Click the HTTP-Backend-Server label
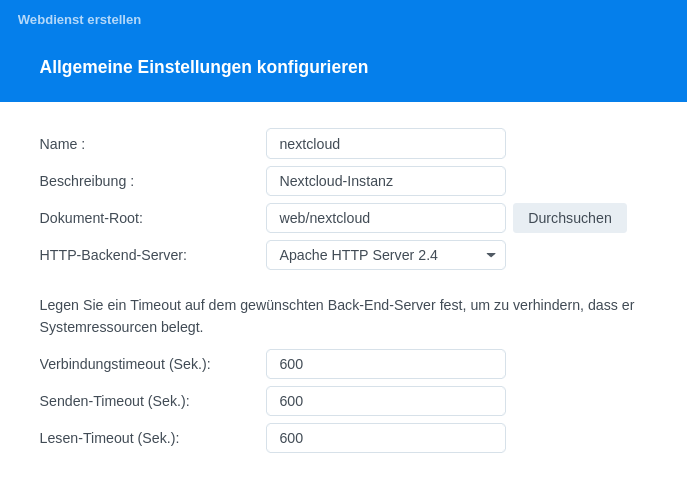Image resolution: width=687 pixels, height=480 pixels. tap(113, 255)
